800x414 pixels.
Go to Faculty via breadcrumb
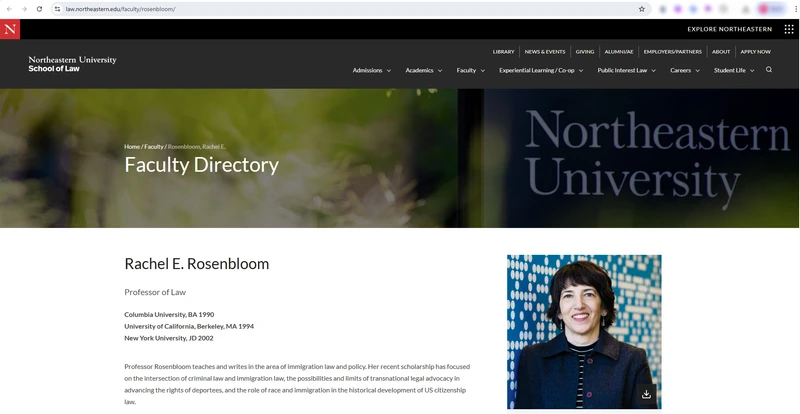click(154, 147)
